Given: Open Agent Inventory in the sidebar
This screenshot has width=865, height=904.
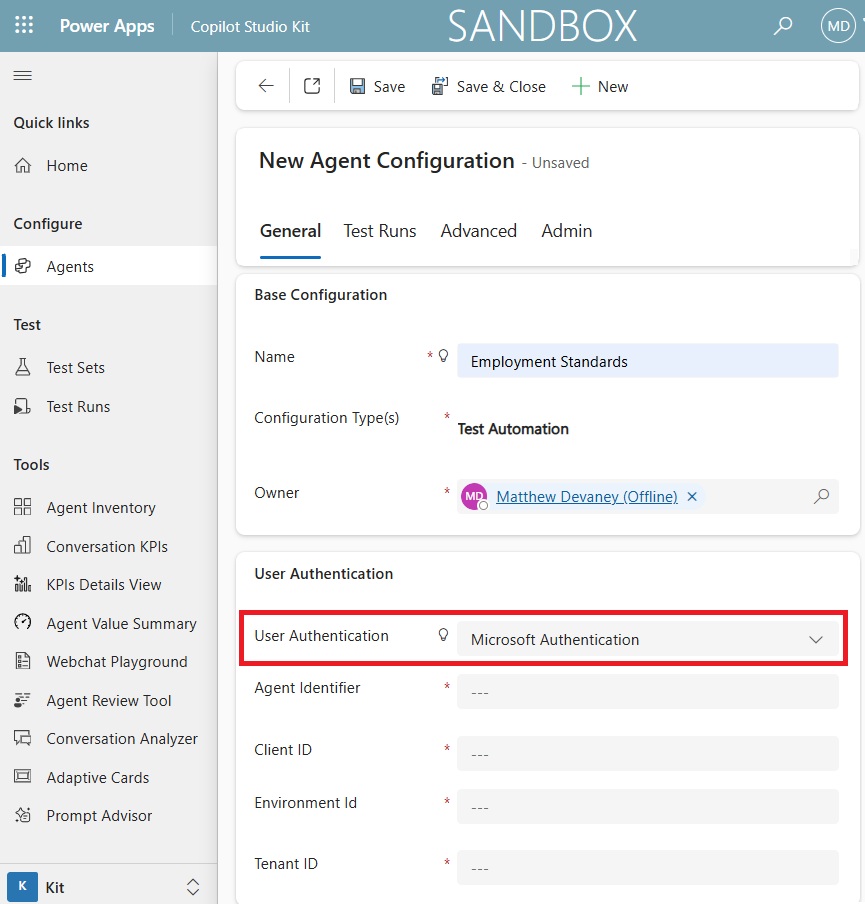Looking at the screenshot, I should 101,508.
